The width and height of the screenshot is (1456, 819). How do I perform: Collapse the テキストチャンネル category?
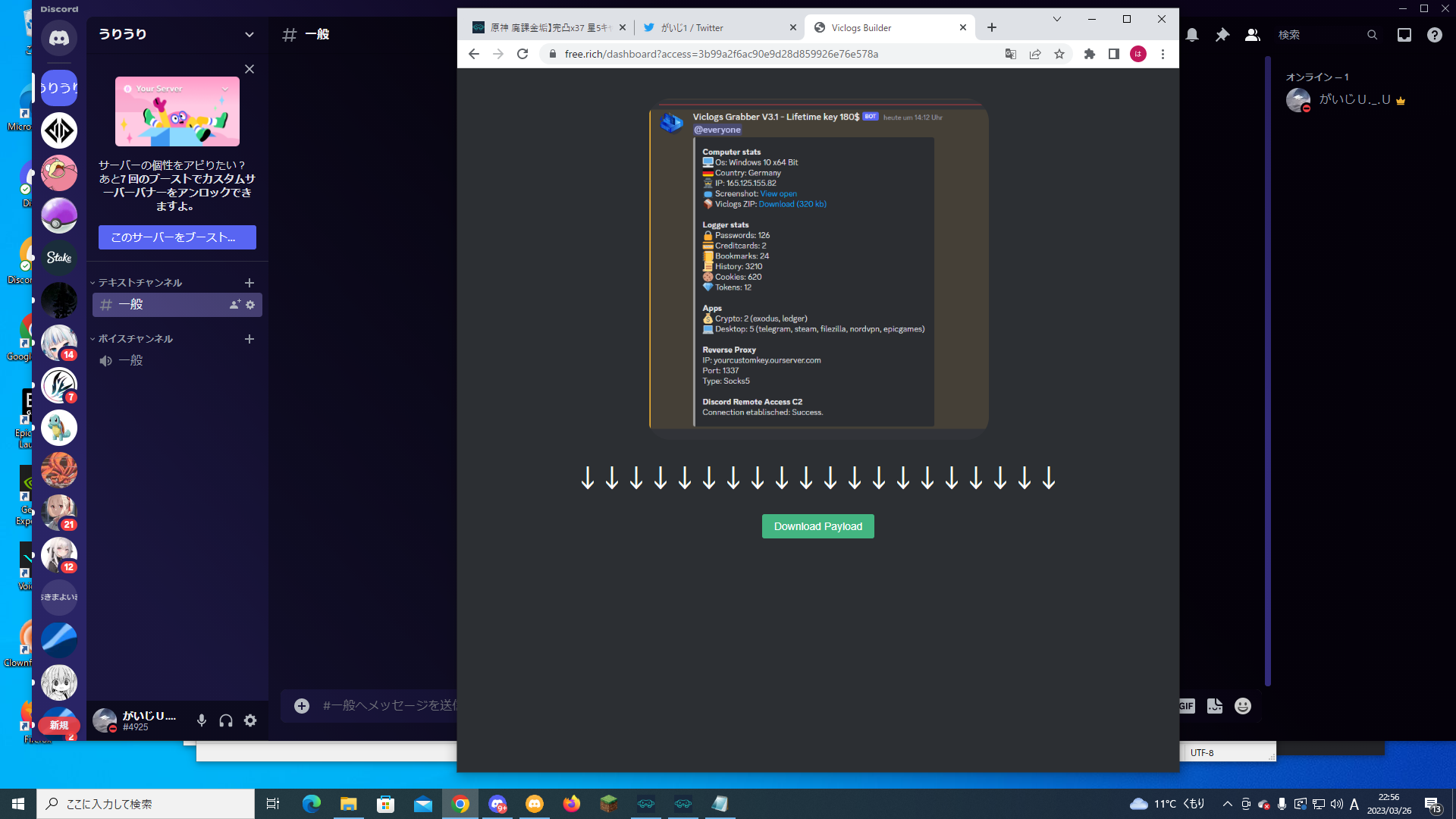[x=140, y=283]
